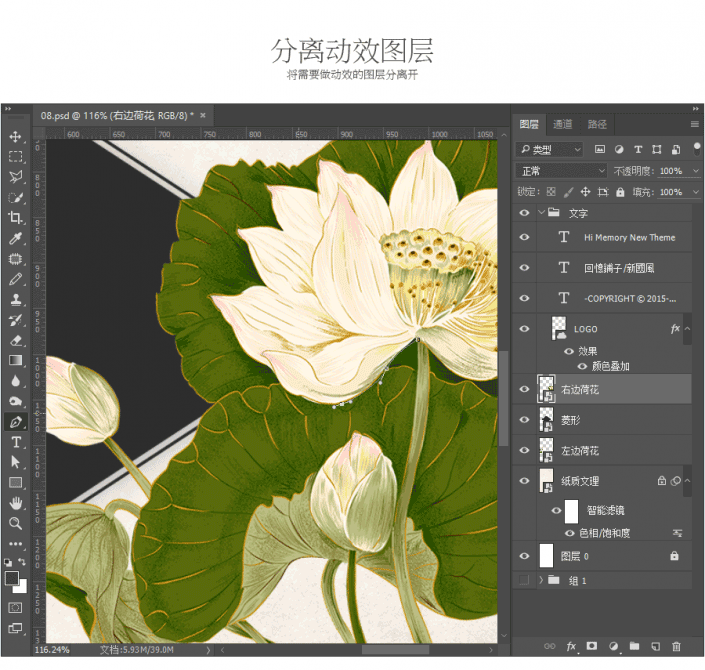Screen dimensions: 705x670
Task: Open the 填充 fill dropdown arrow
Action: [x=696, y=192]
